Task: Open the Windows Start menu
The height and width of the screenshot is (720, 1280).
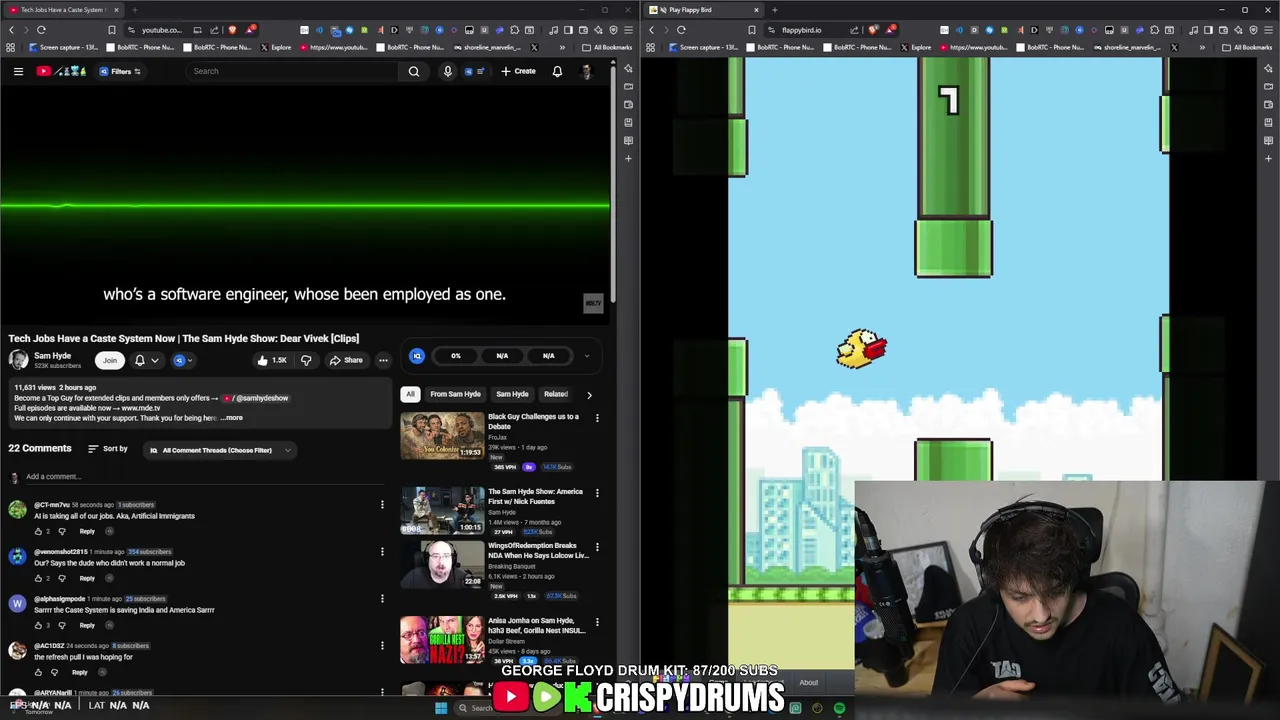Action: [x=441, y=708]
